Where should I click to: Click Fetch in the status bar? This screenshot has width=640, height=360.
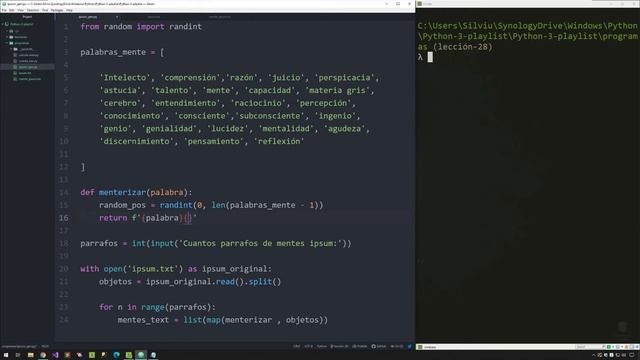[x=360, y=346]
